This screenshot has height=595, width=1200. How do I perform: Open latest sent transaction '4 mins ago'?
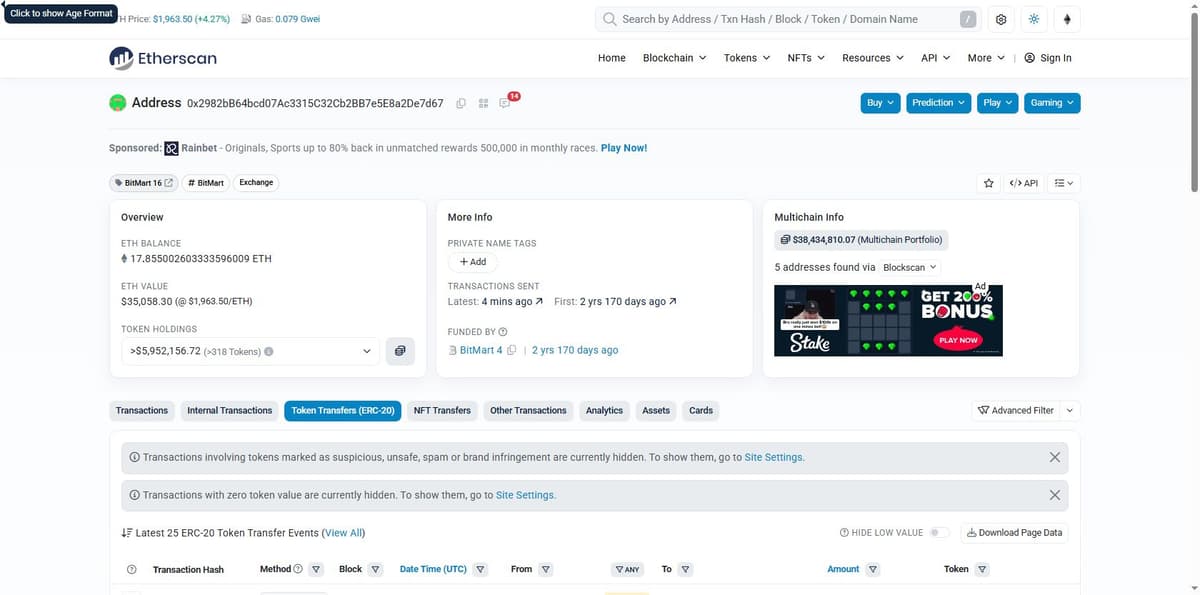512,302
